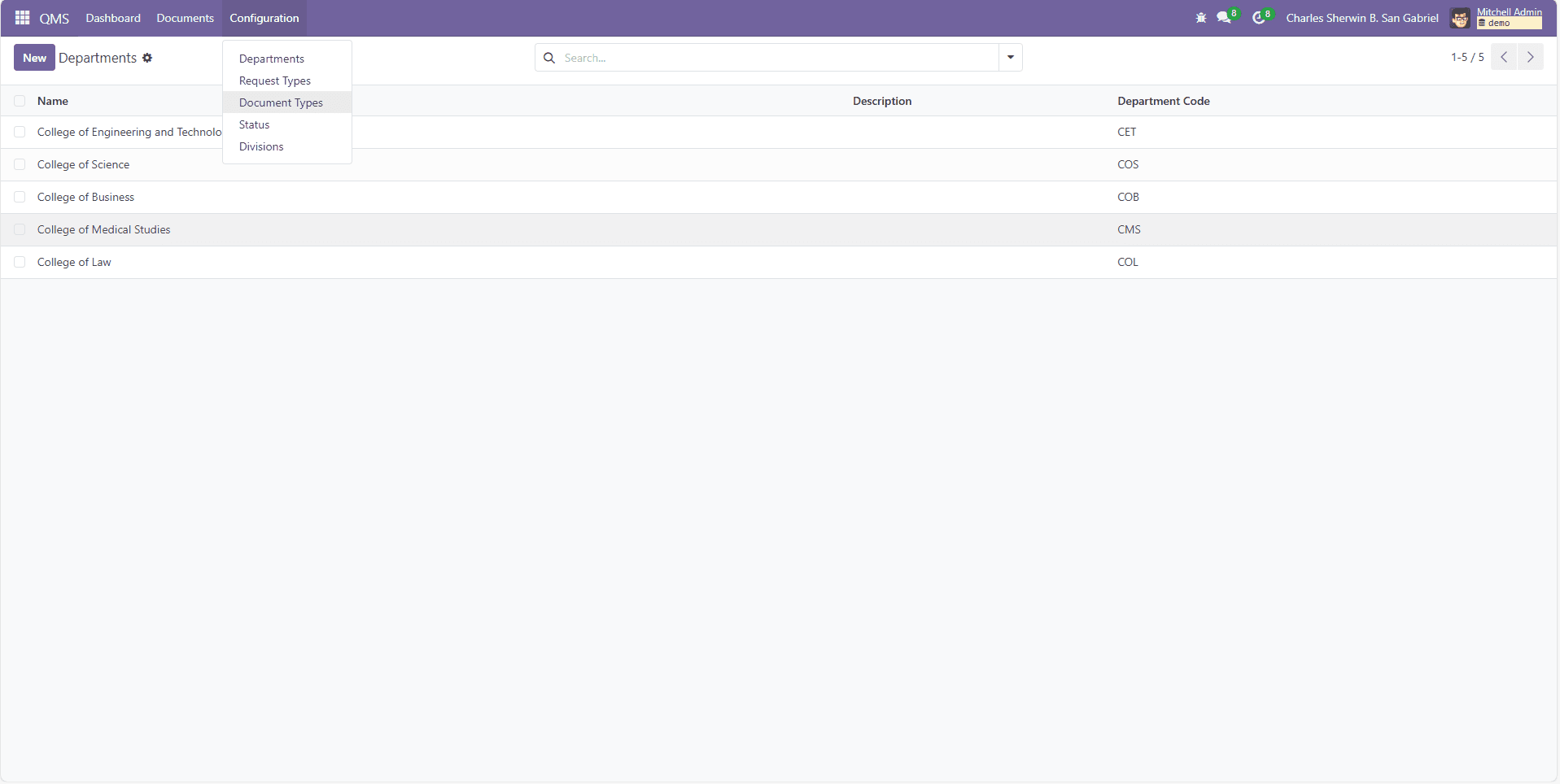Check College of Engineering and Technology row
This screenshot has height=784, width=1560.
[x=20, y=132]
